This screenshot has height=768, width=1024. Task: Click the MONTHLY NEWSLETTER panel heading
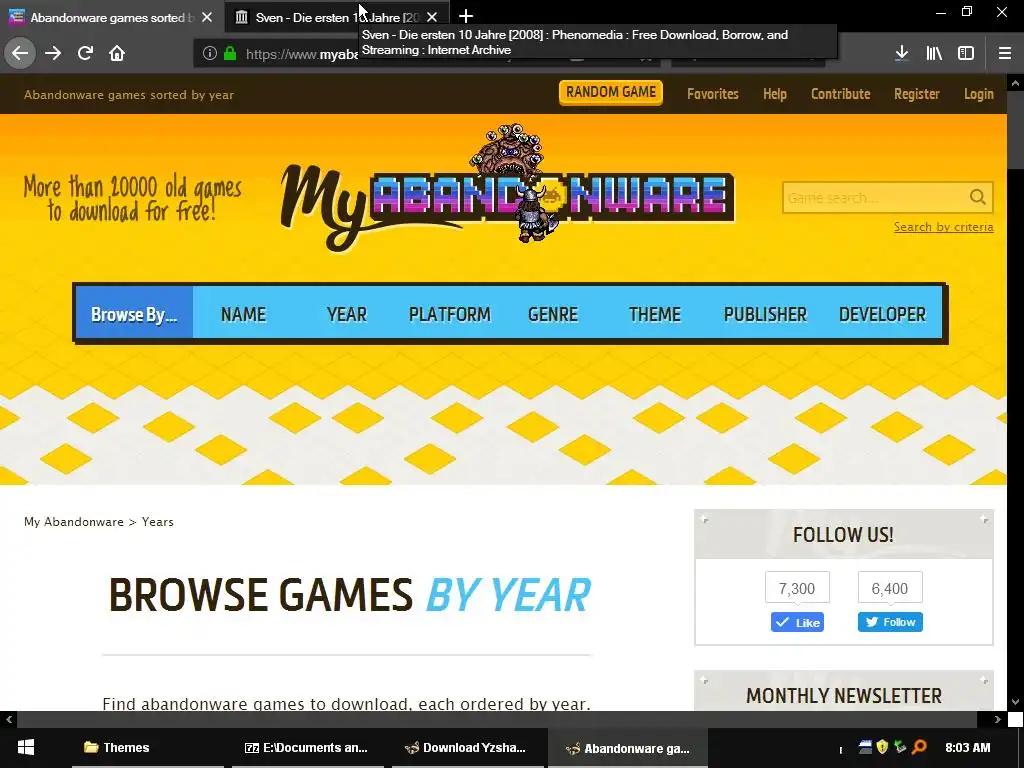[x=844, y=696]
